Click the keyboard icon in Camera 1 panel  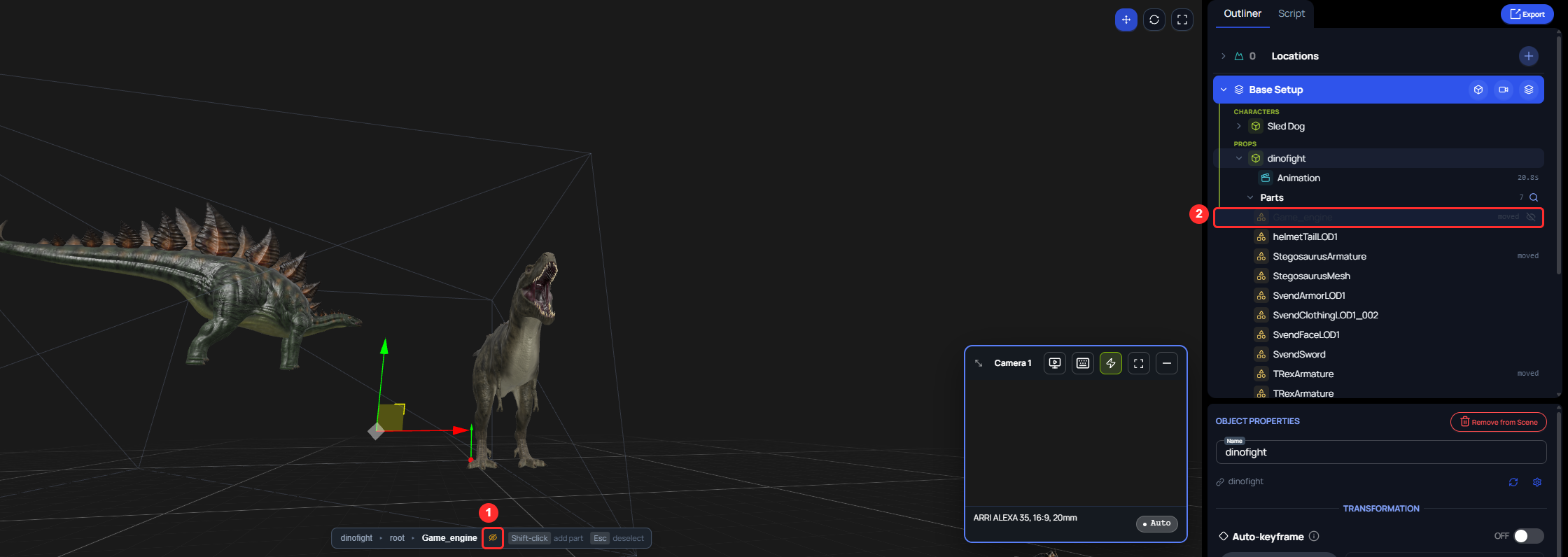[x=1083, y=363]
